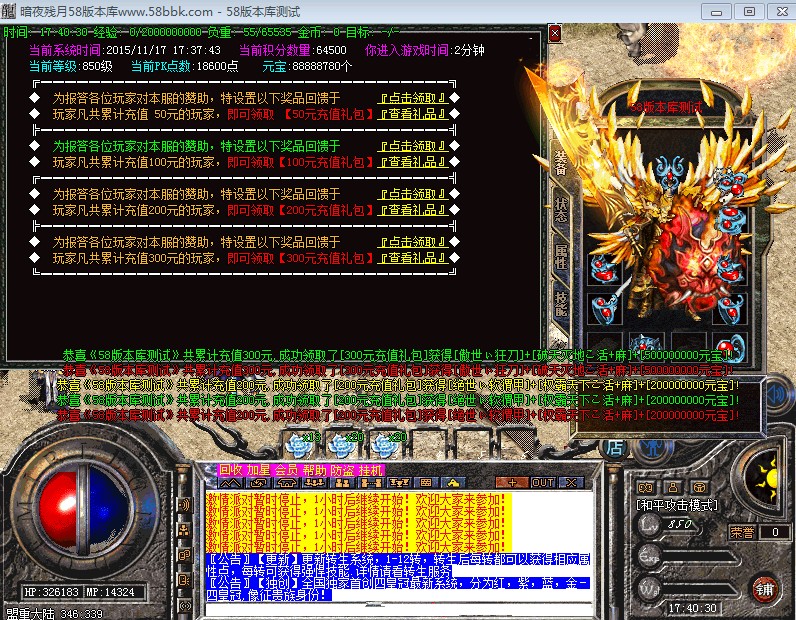Claim the 100元 recharge gift pack
The image size is (796, 620).
click(x=413, y=146)
